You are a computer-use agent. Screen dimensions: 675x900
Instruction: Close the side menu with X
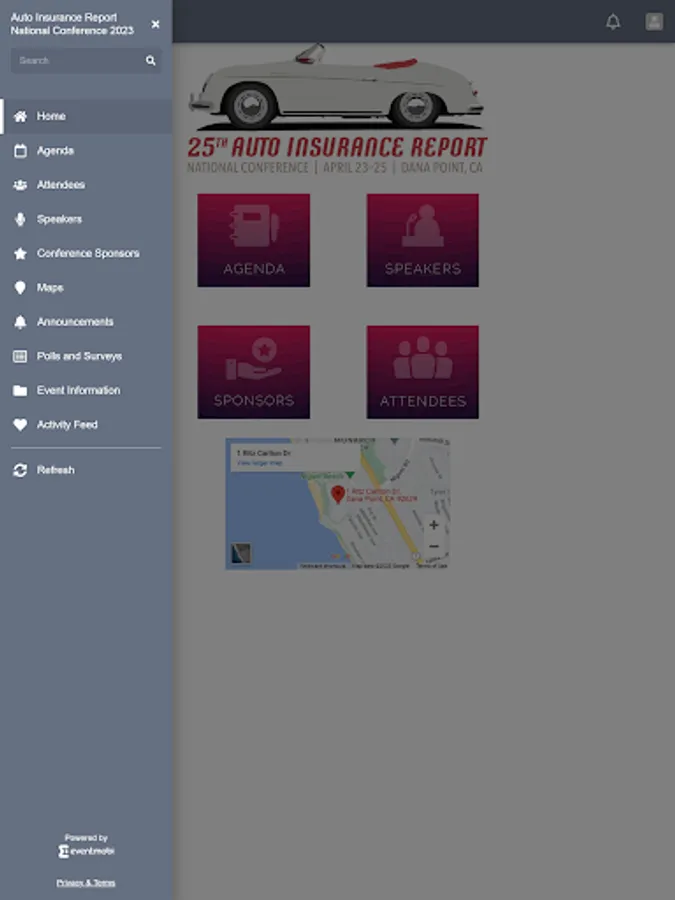(155, 24)
